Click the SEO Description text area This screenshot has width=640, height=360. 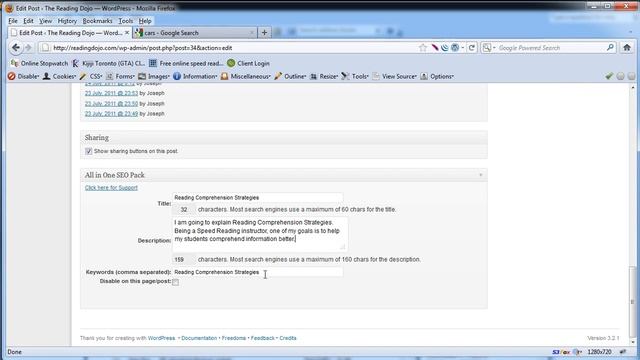click(260, 234)
